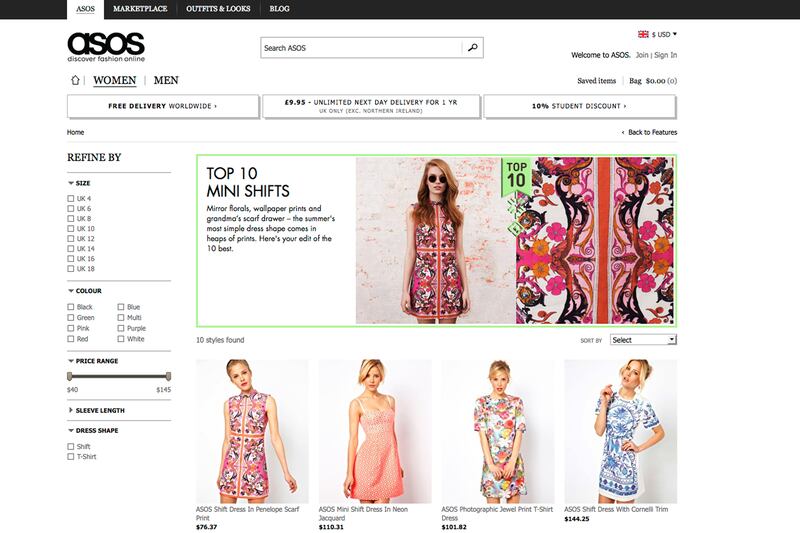Click the search magnifying glass icon
The height and width of the screenshot is (533, 800).
[x=473, y=47]
